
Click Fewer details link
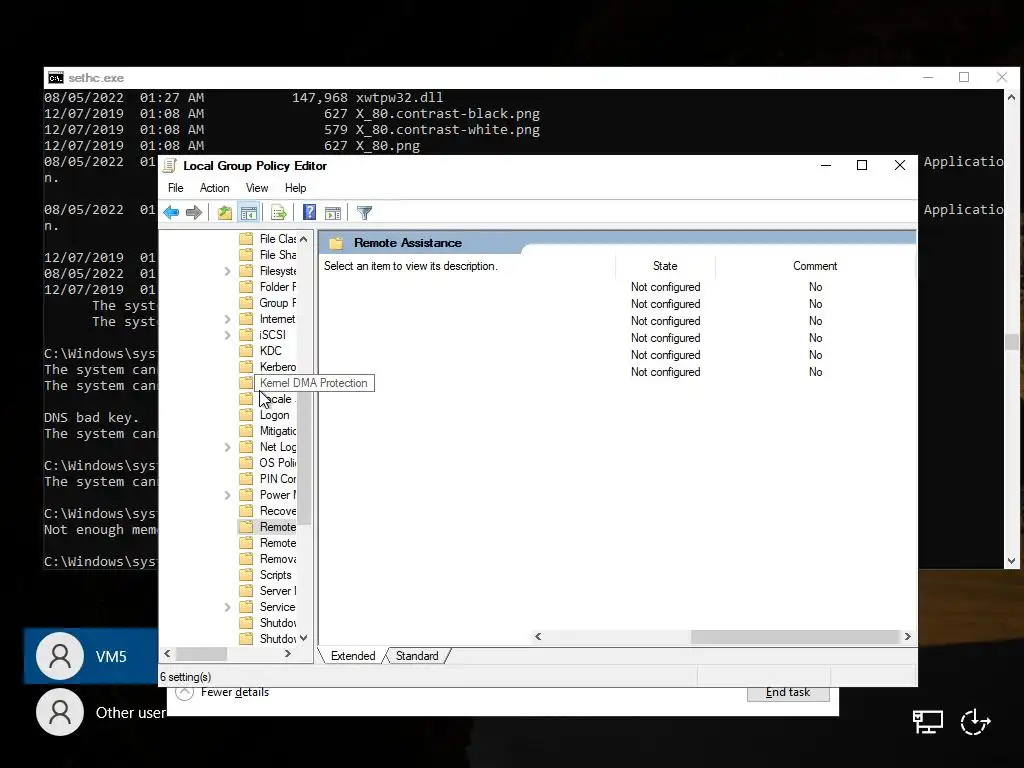234,692
